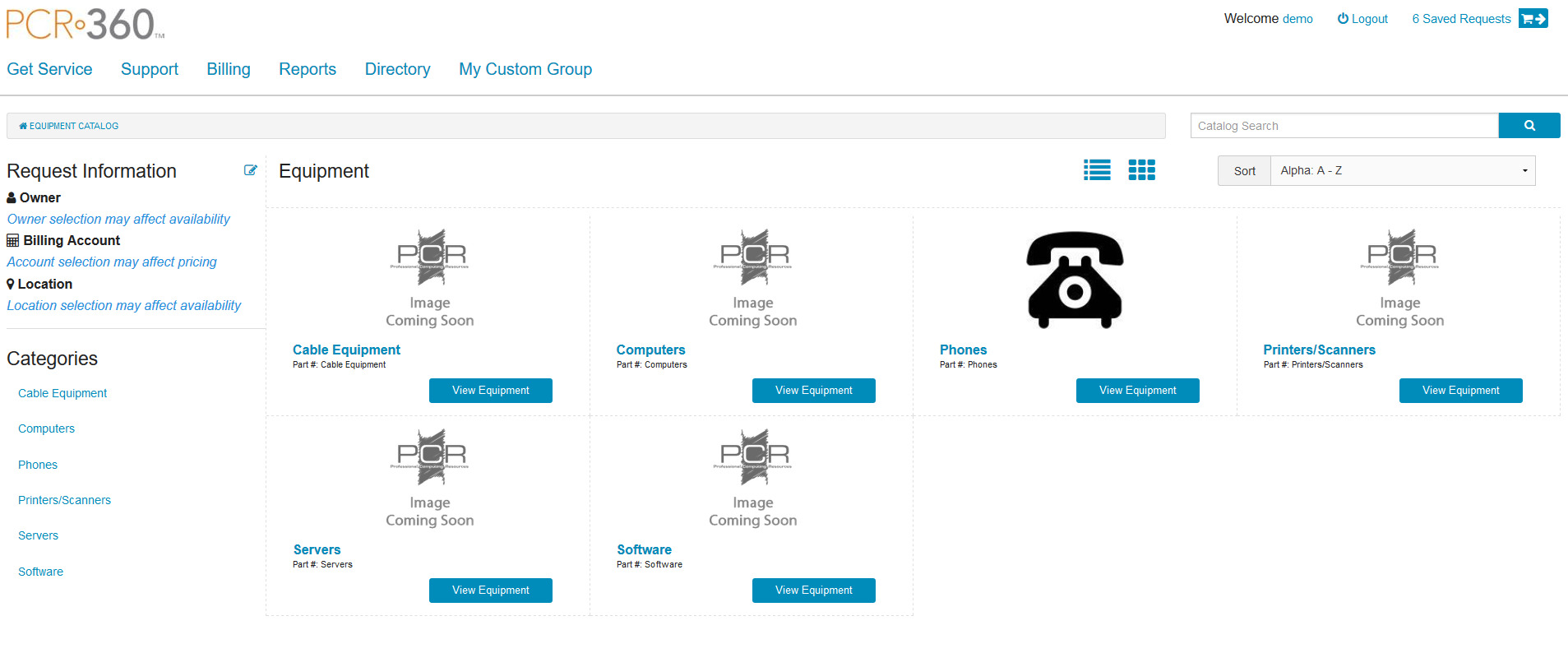Image resolution: width=1568 pixels, height=667 pixels.
Task: Click the catalog search magnifier button
Action: click(x=1529, y=126)
